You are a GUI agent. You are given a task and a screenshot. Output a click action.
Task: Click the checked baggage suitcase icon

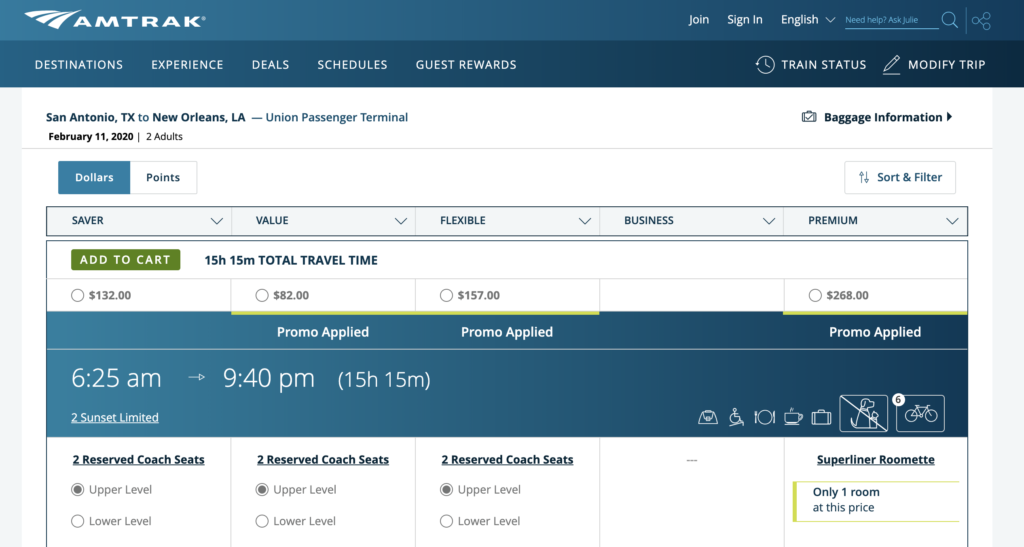pyautogui.click(x=821, y=416)
